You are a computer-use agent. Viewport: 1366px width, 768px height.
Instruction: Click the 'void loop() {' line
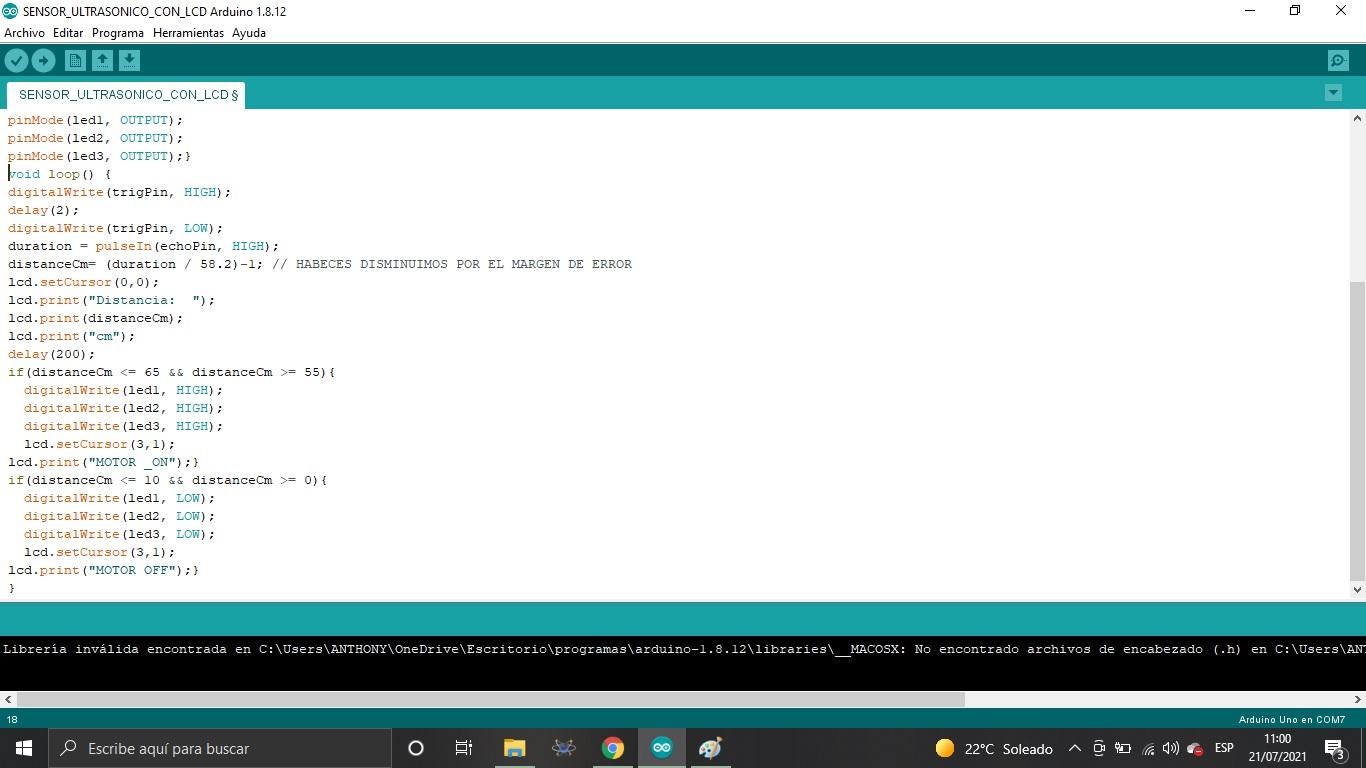(60, 174)
